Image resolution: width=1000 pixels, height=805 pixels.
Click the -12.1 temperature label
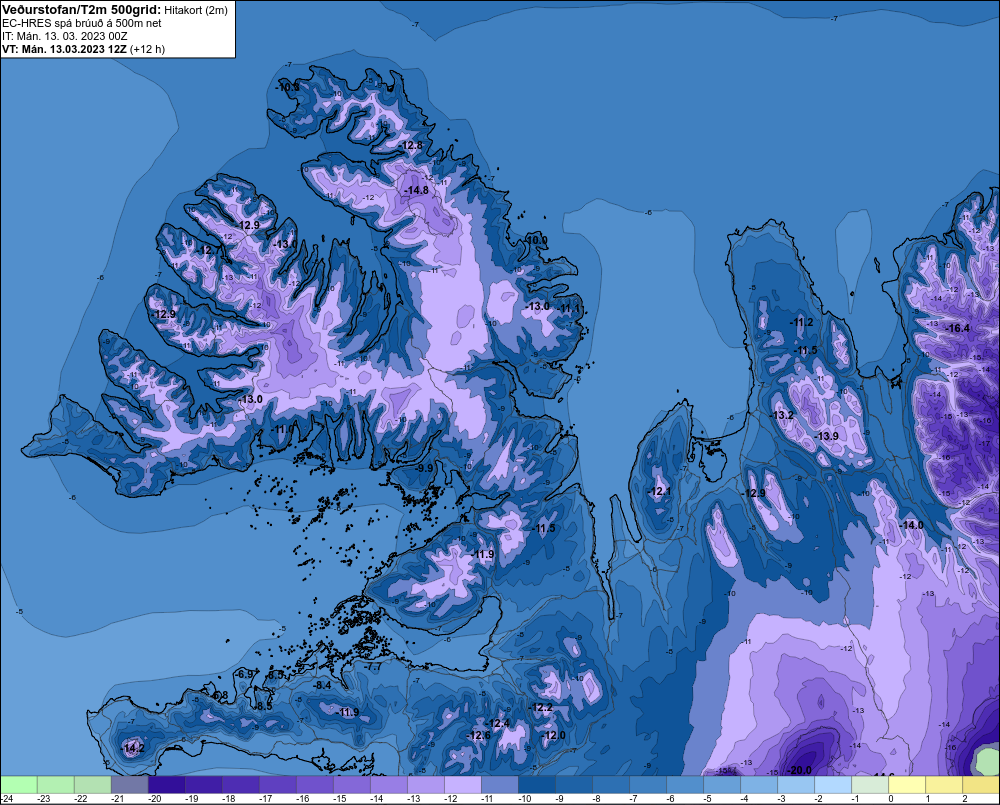659,491
